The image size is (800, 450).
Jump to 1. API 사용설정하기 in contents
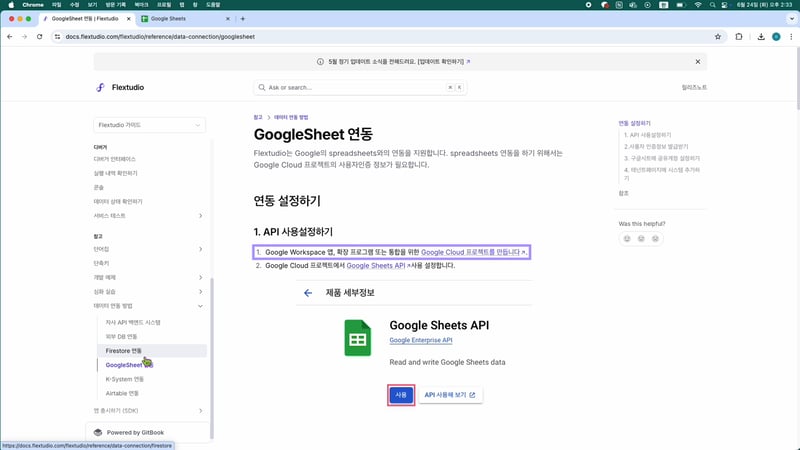647,135
